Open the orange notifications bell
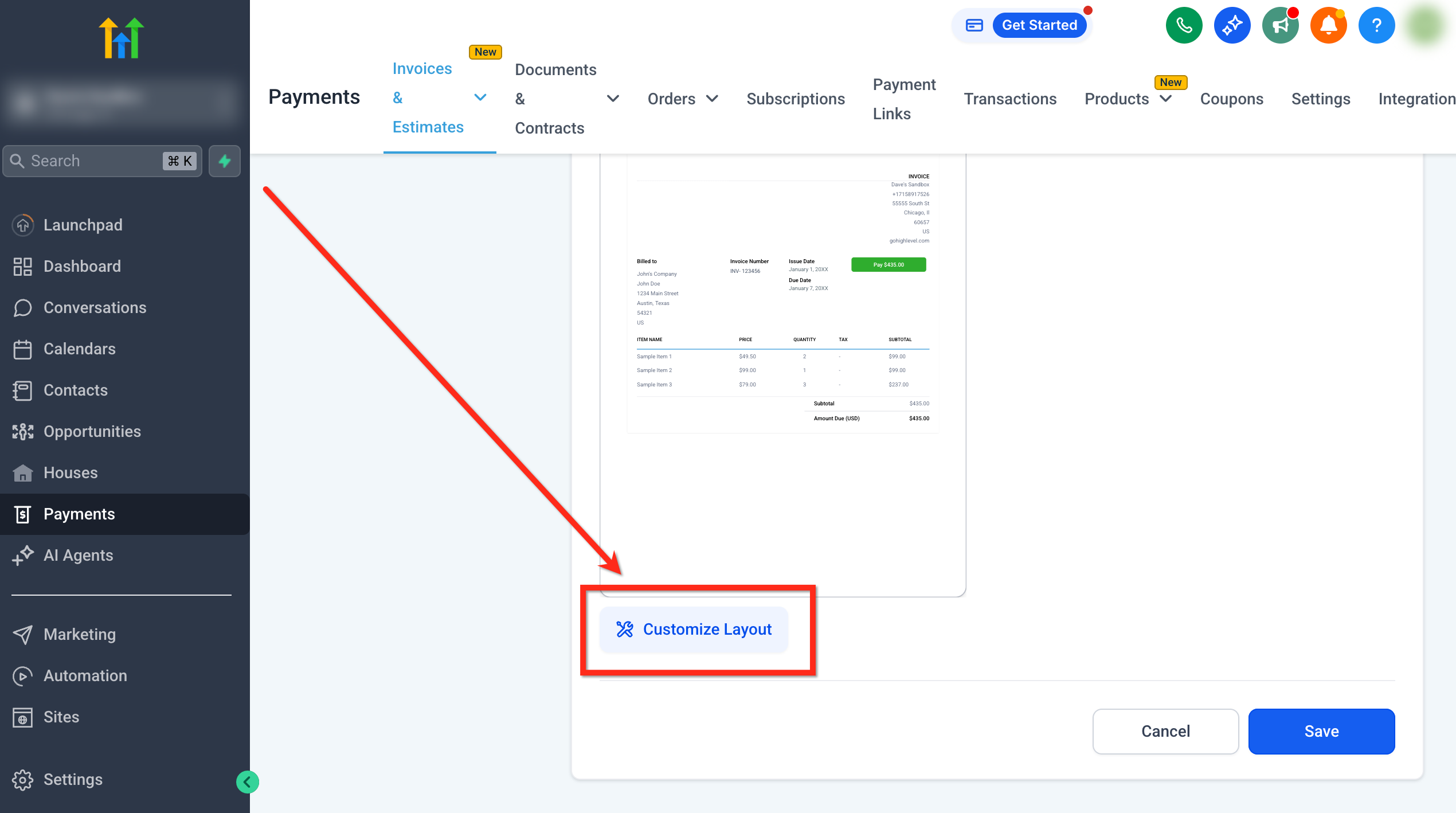The image size is (1456, 813). (1328, 25)
